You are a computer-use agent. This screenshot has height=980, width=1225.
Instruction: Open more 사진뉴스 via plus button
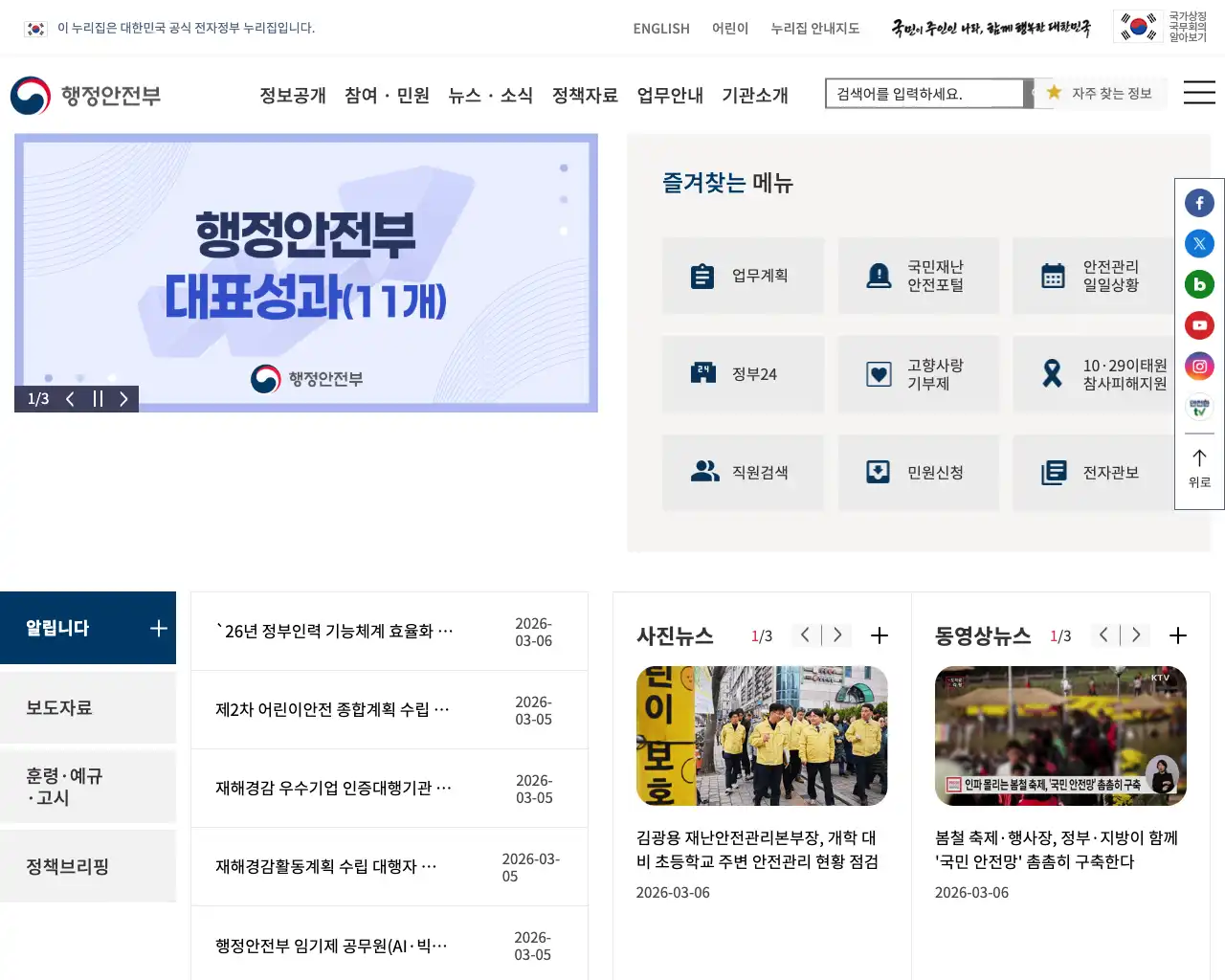point(879,635)
